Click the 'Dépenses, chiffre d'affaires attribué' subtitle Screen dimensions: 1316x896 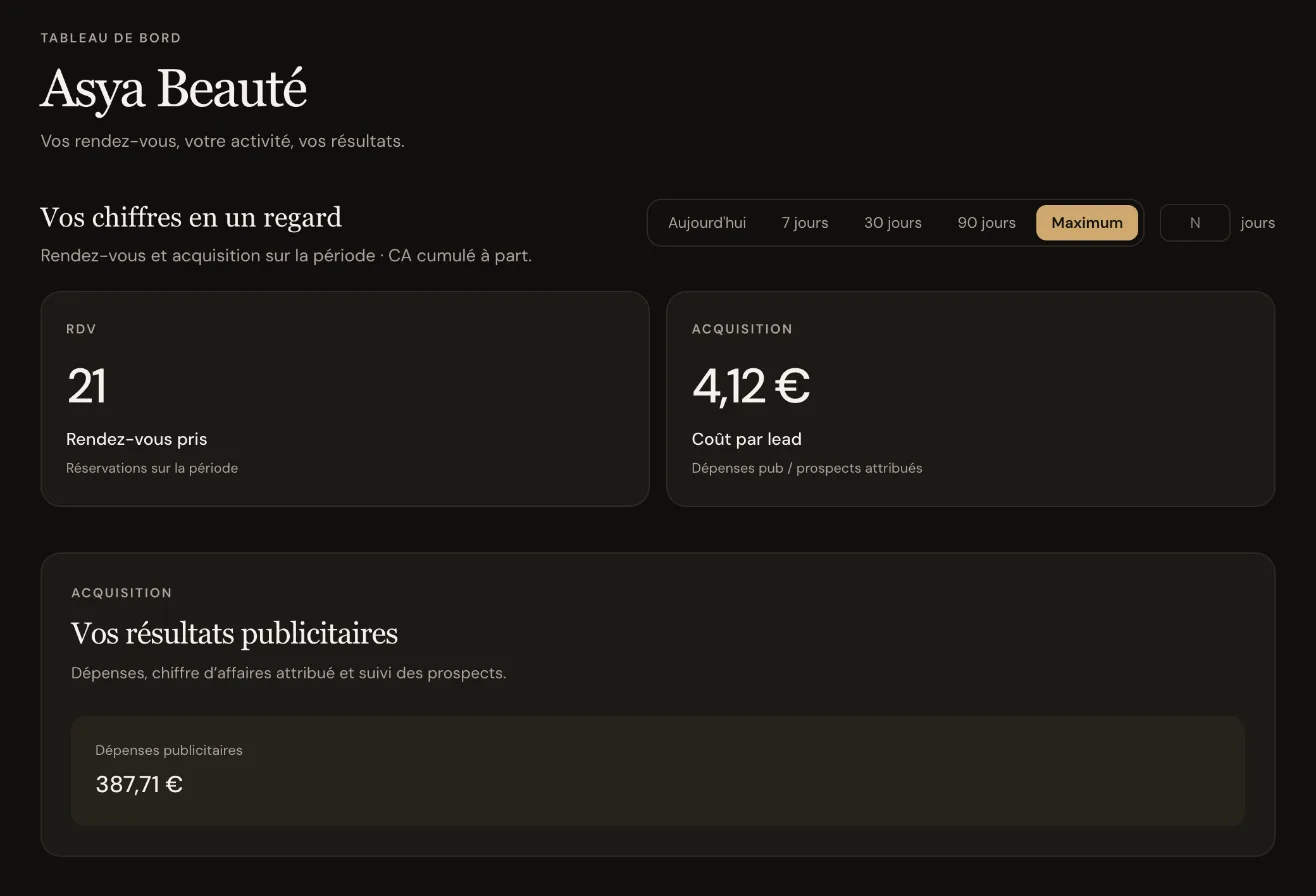pos(289,673)
